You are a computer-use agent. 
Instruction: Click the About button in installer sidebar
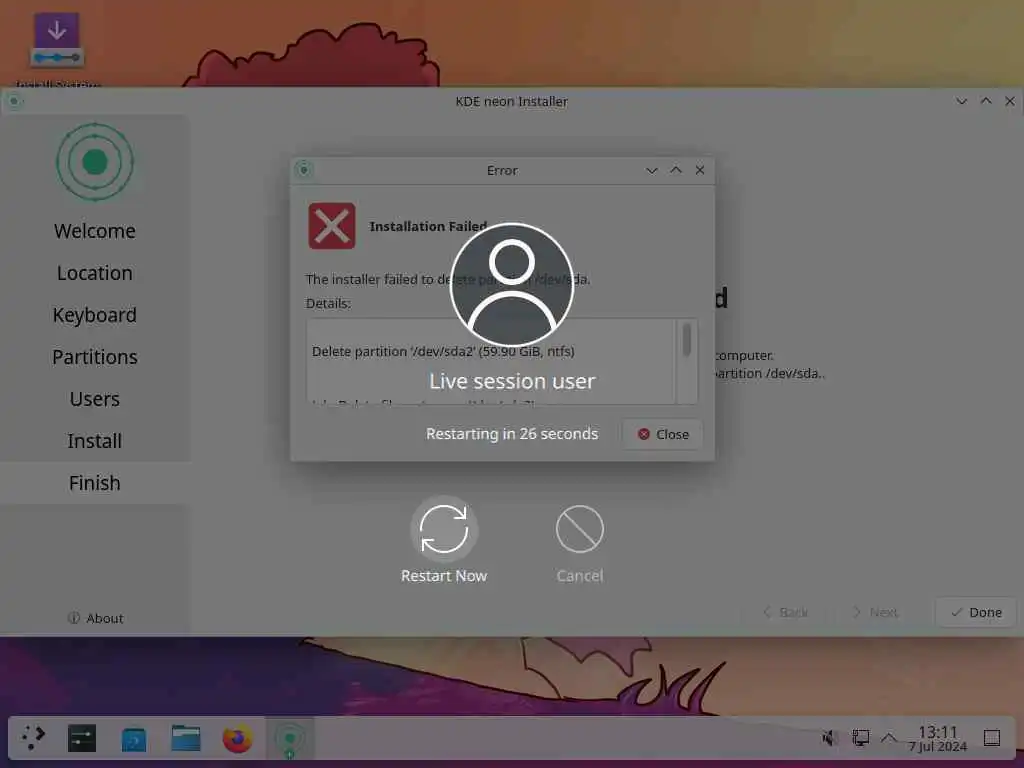coord(95,618)
